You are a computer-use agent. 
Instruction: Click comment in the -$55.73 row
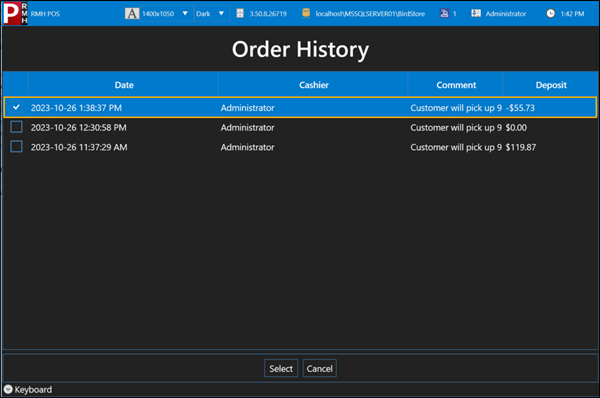click(456, 108)
